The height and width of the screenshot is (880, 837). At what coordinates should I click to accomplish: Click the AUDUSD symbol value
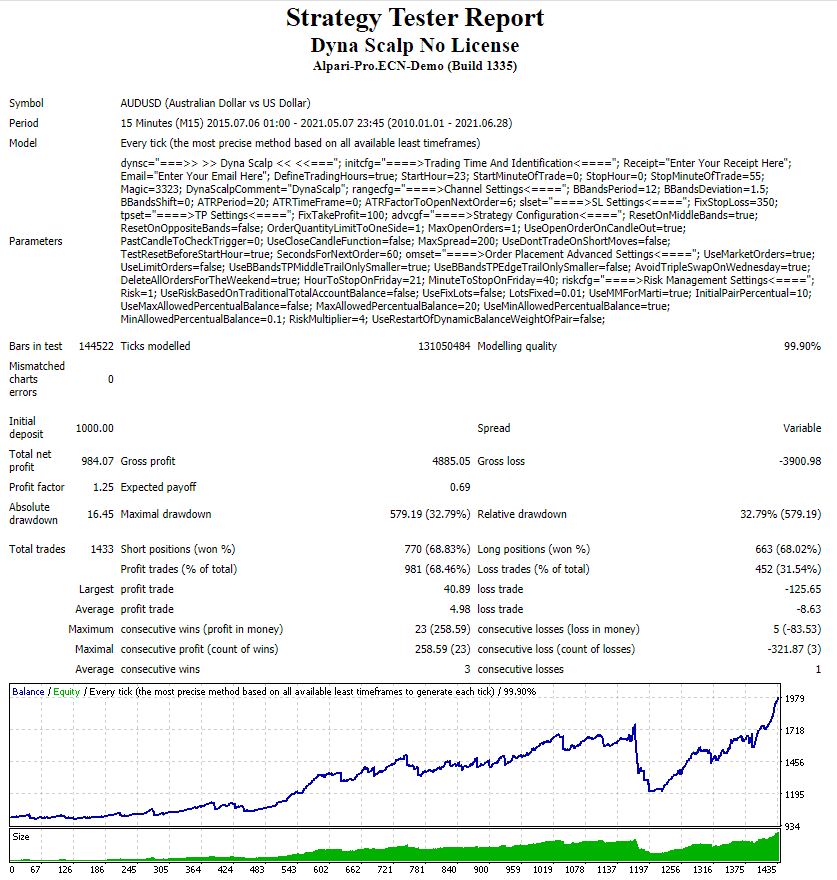coord(216,103)
